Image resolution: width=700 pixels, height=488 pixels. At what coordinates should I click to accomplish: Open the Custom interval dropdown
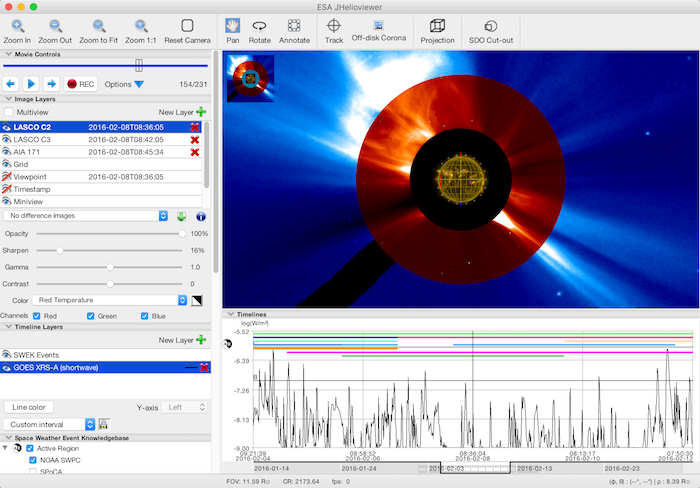pyautogui.click(x=49, y=425)
